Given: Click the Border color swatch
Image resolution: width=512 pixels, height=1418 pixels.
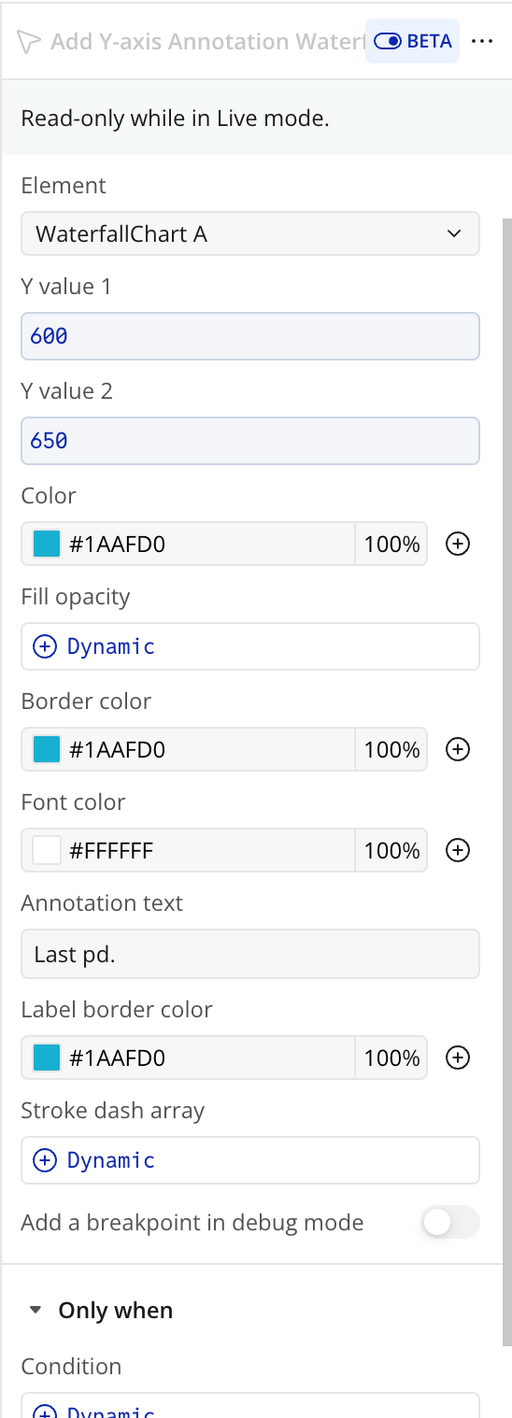Looking at the screenshot, I should (x=47, y=749).
